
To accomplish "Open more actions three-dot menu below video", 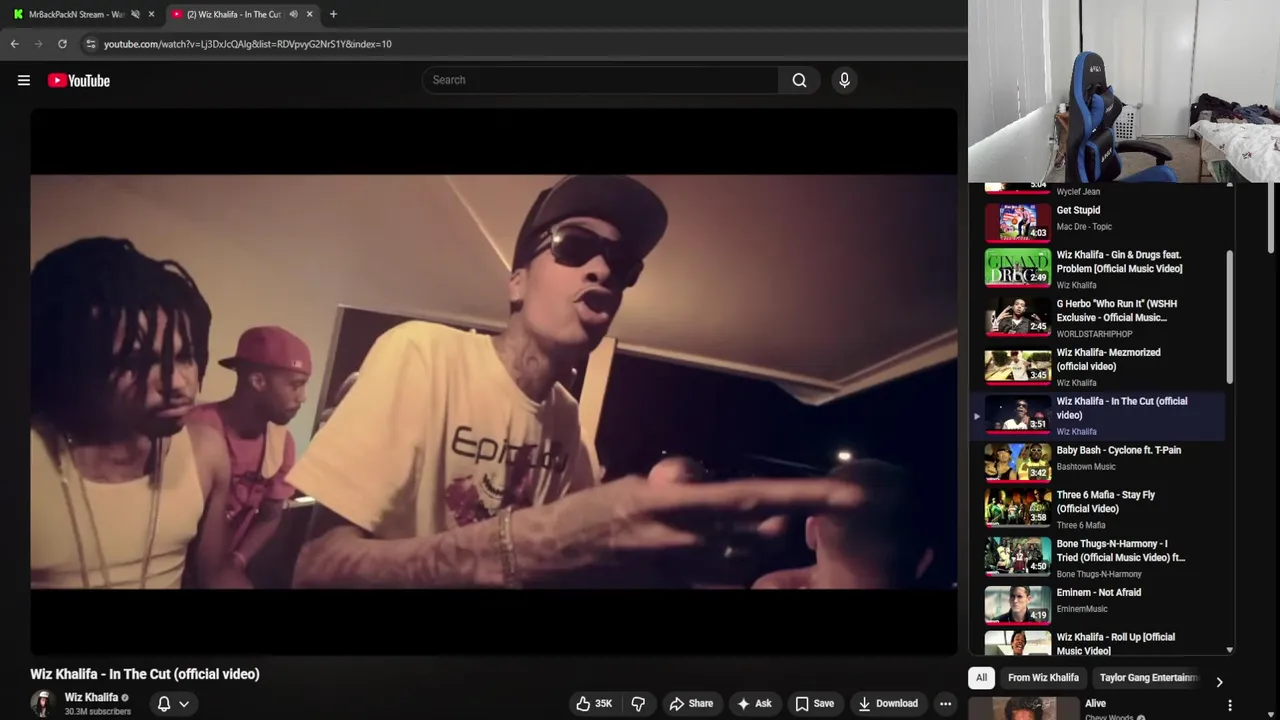I will 945,704.
